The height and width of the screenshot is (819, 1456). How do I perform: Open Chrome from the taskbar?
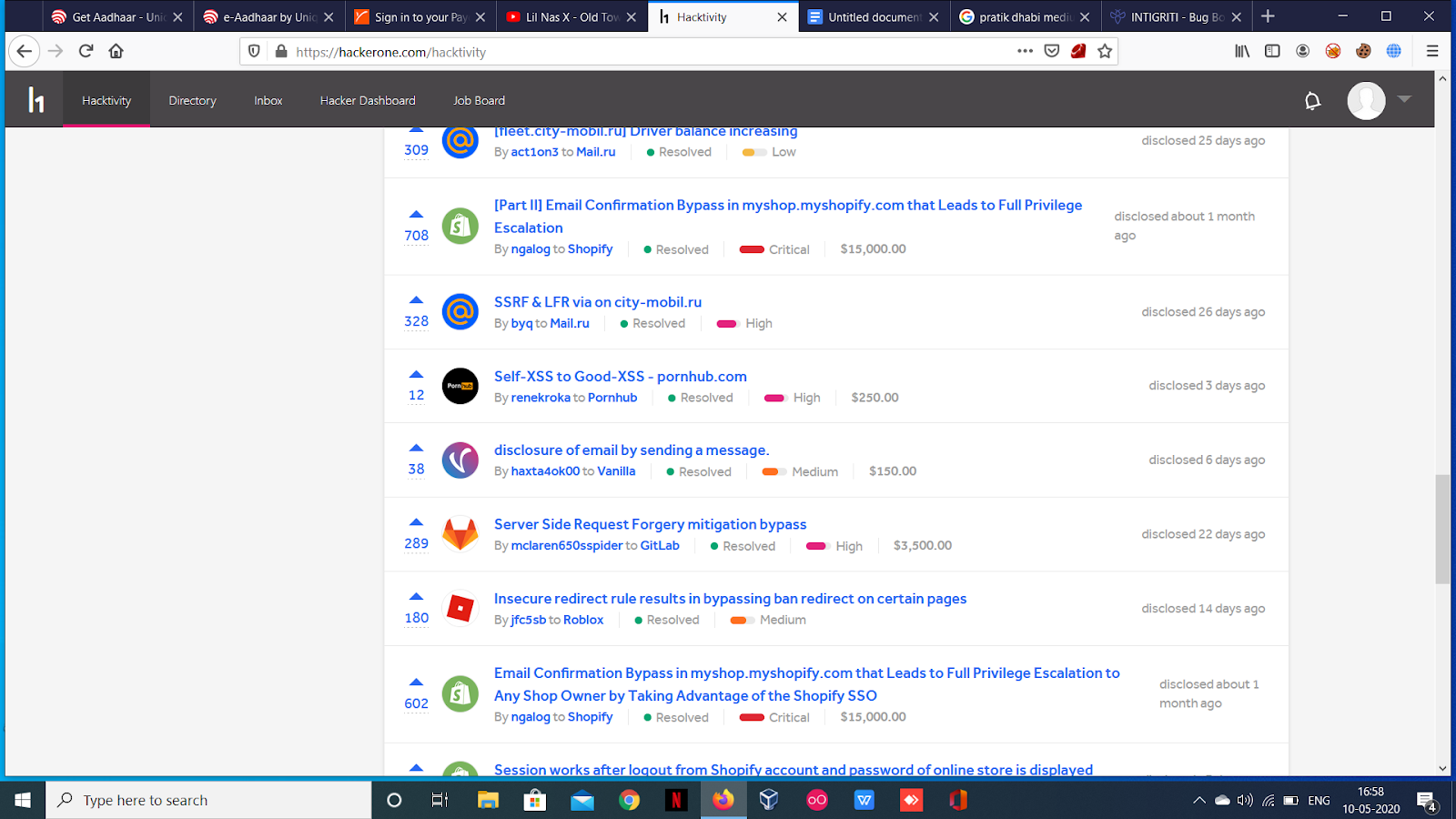(x=629, y=800)
